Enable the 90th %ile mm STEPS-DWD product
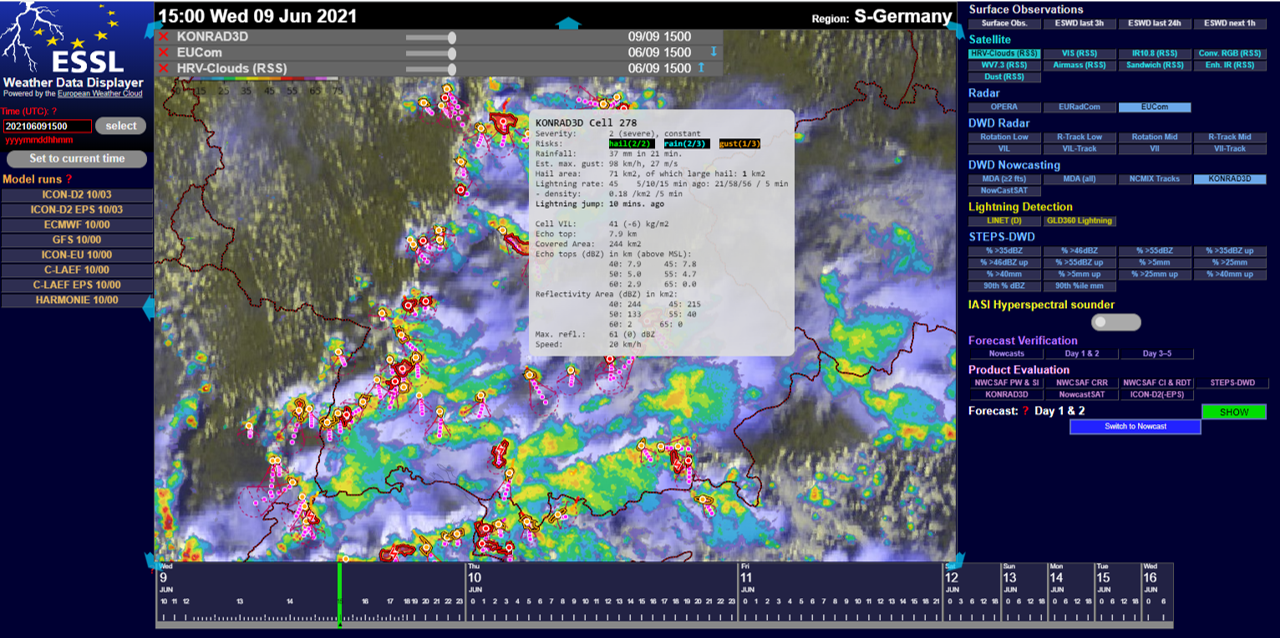 [x=1079, y=287]
